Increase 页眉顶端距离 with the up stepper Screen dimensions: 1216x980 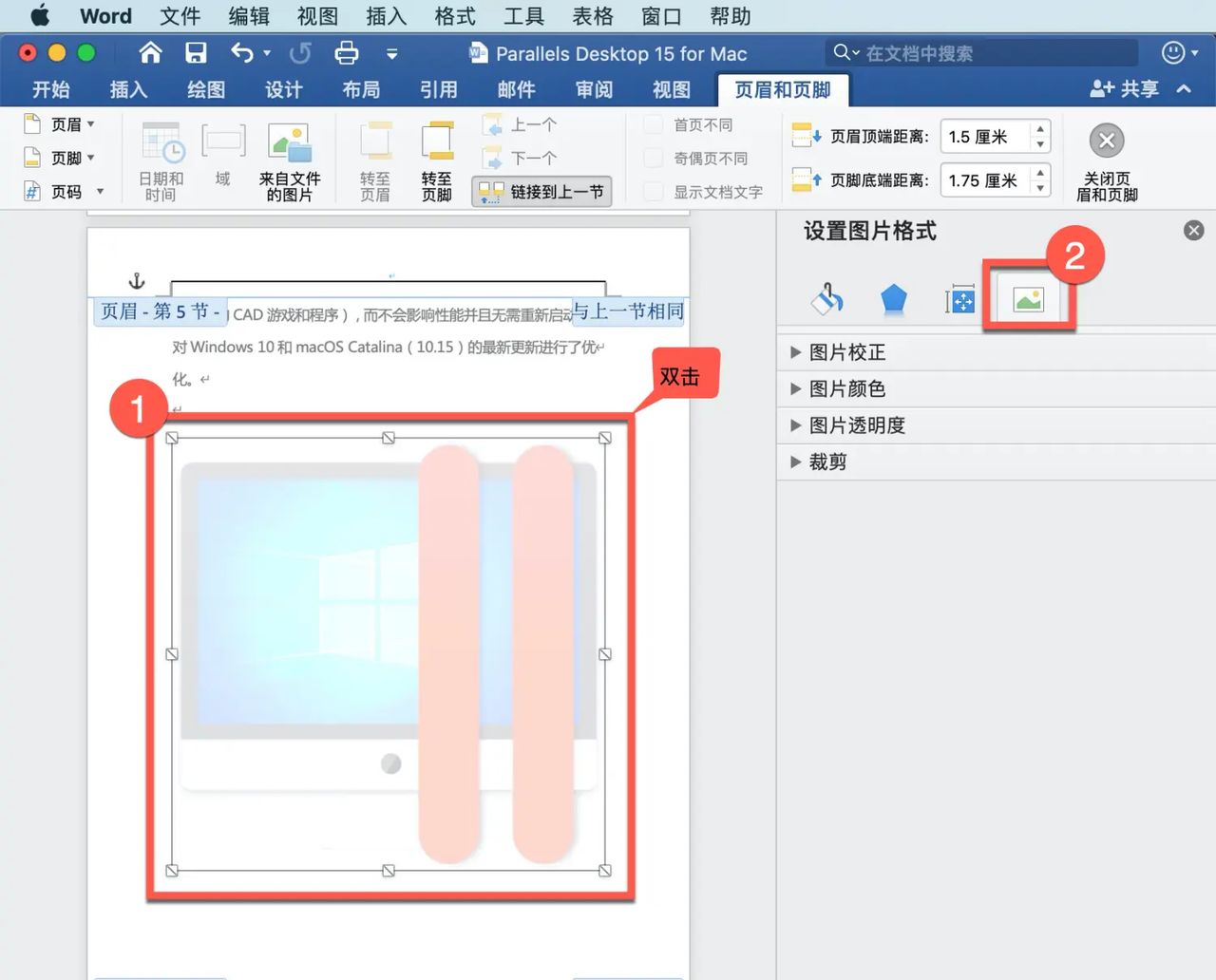(1040, 130)
